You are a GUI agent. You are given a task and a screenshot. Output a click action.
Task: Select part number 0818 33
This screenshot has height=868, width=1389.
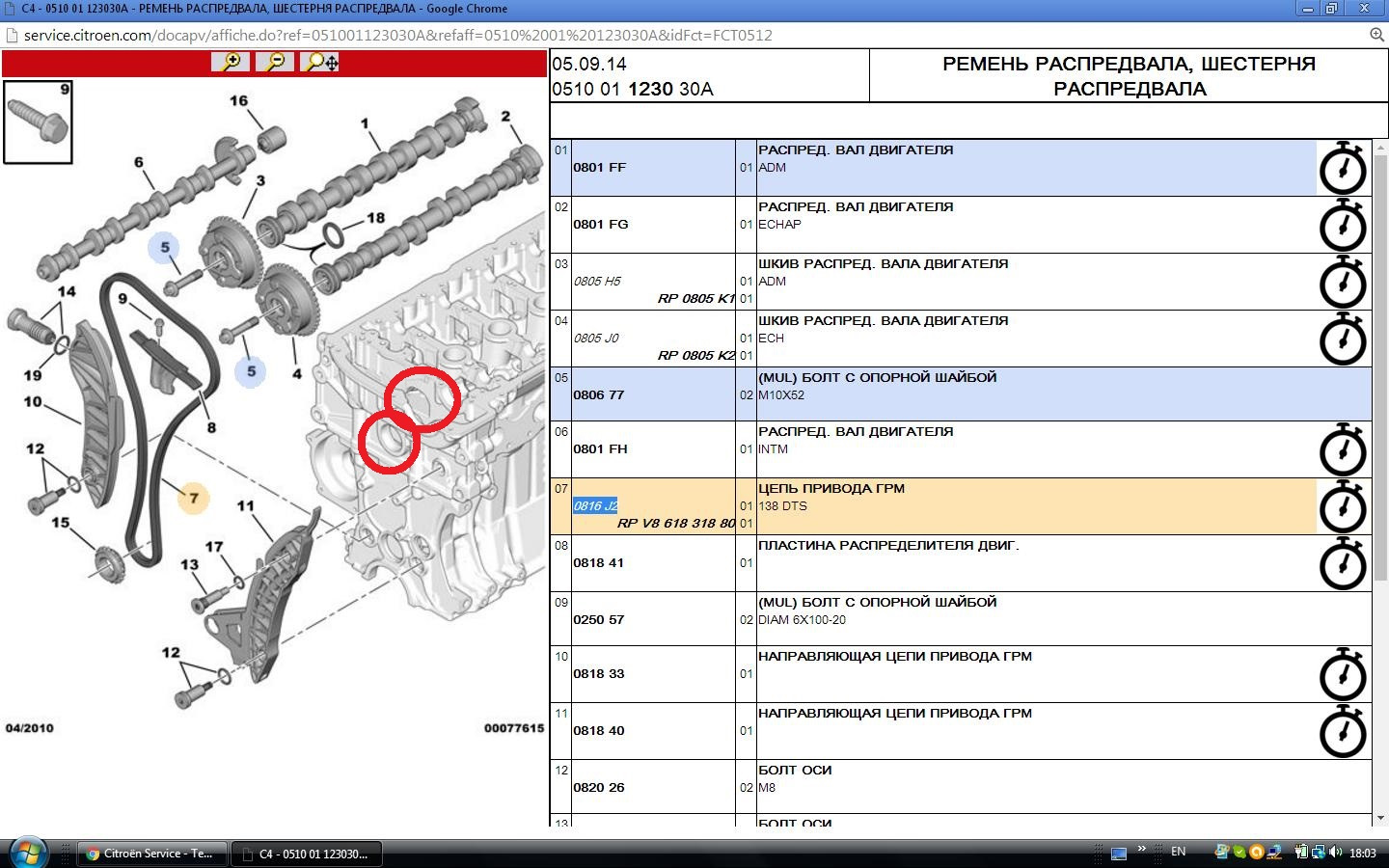click(599, 674)
